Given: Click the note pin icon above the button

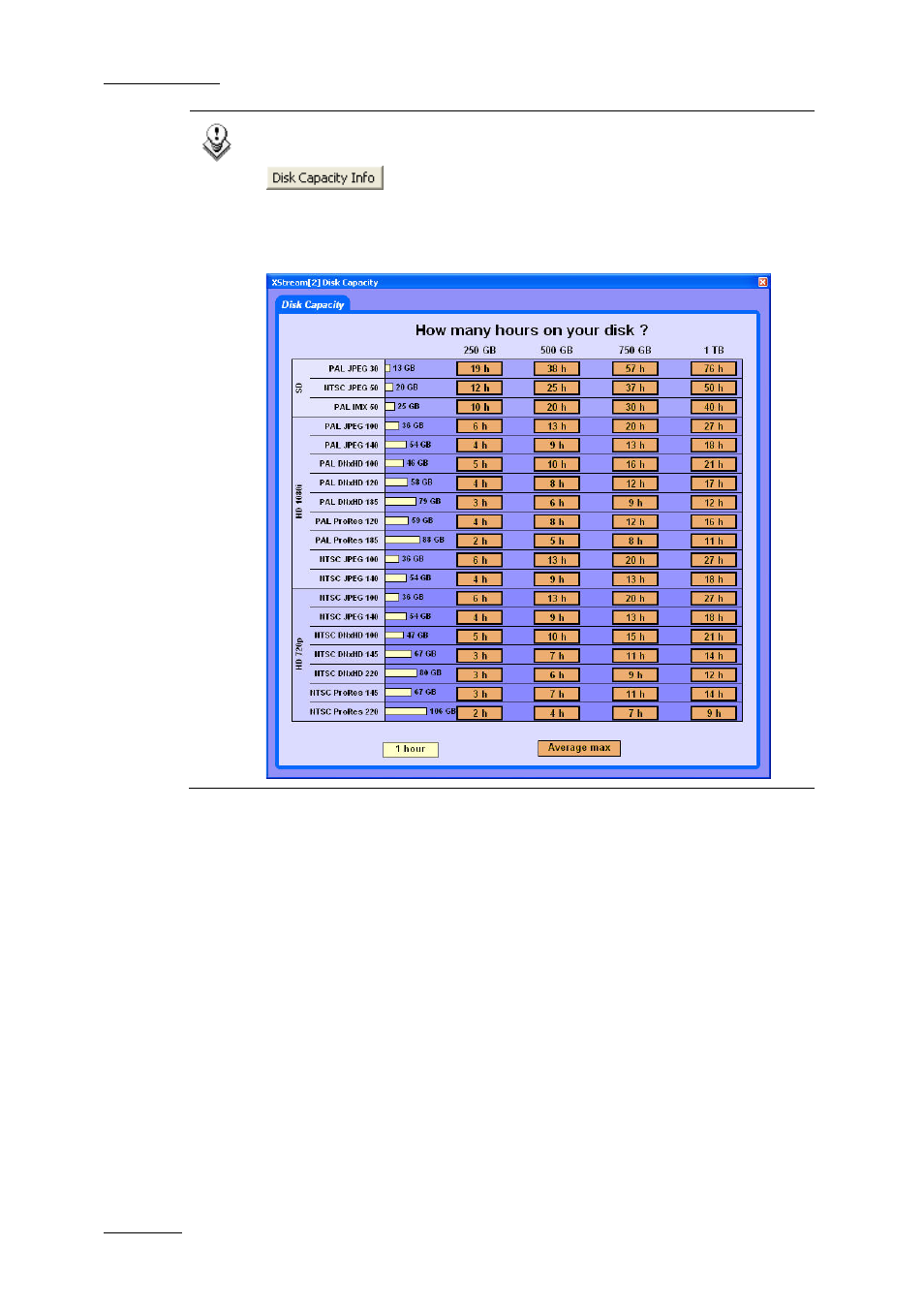Looking at the screenshot, I should click(x=217, y=141).
